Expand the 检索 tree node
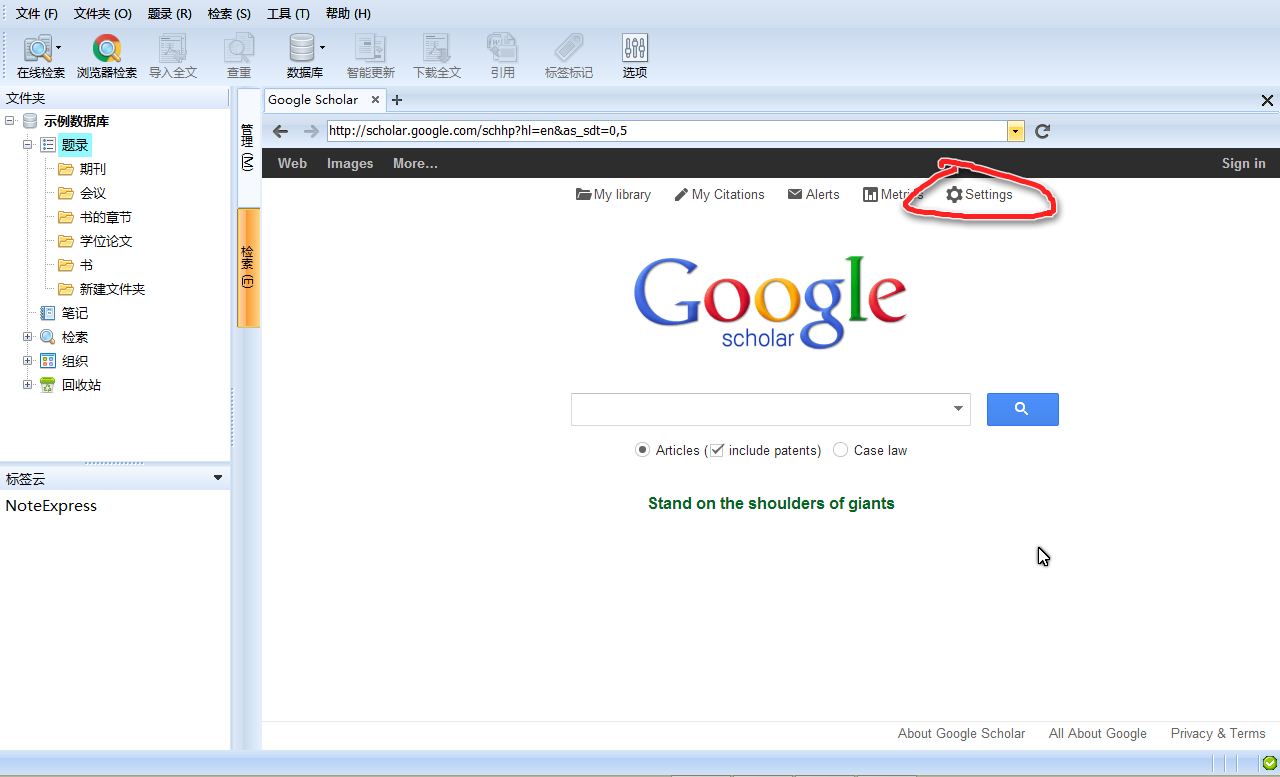The image size is (1280, 777). point(28,337)
